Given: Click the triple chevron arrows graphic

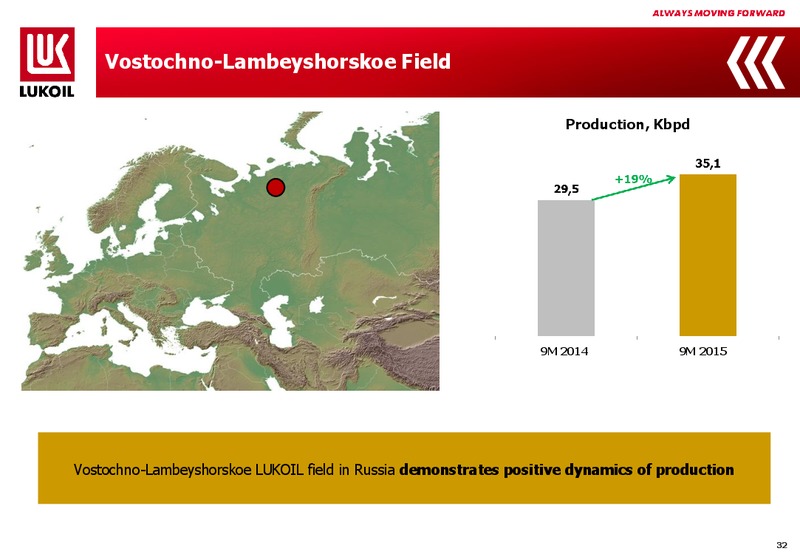Looking at the screenshot, I should pyautogui.click(x=756, y=62).
